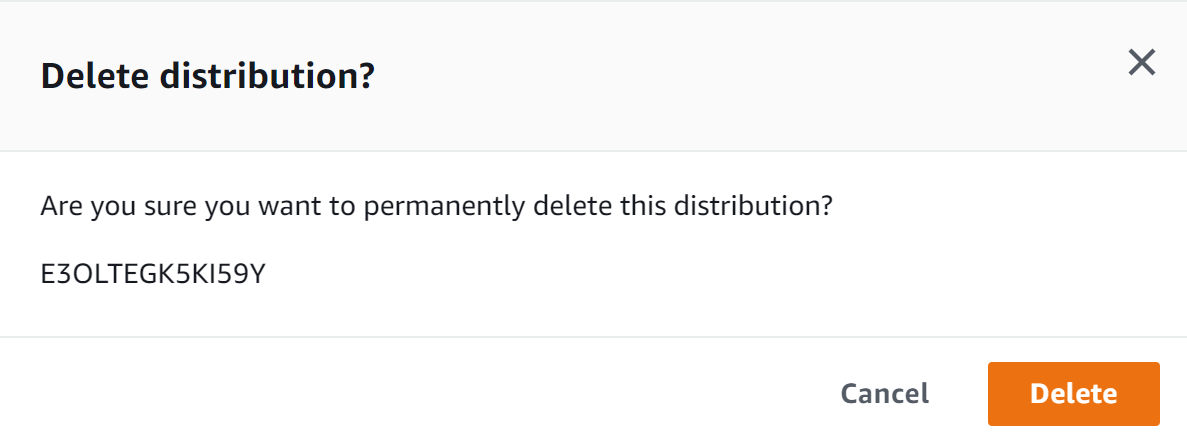Click the "Delete distribution?" dialog heading
Screen dimensions: 1187x443
pos(207,76)
